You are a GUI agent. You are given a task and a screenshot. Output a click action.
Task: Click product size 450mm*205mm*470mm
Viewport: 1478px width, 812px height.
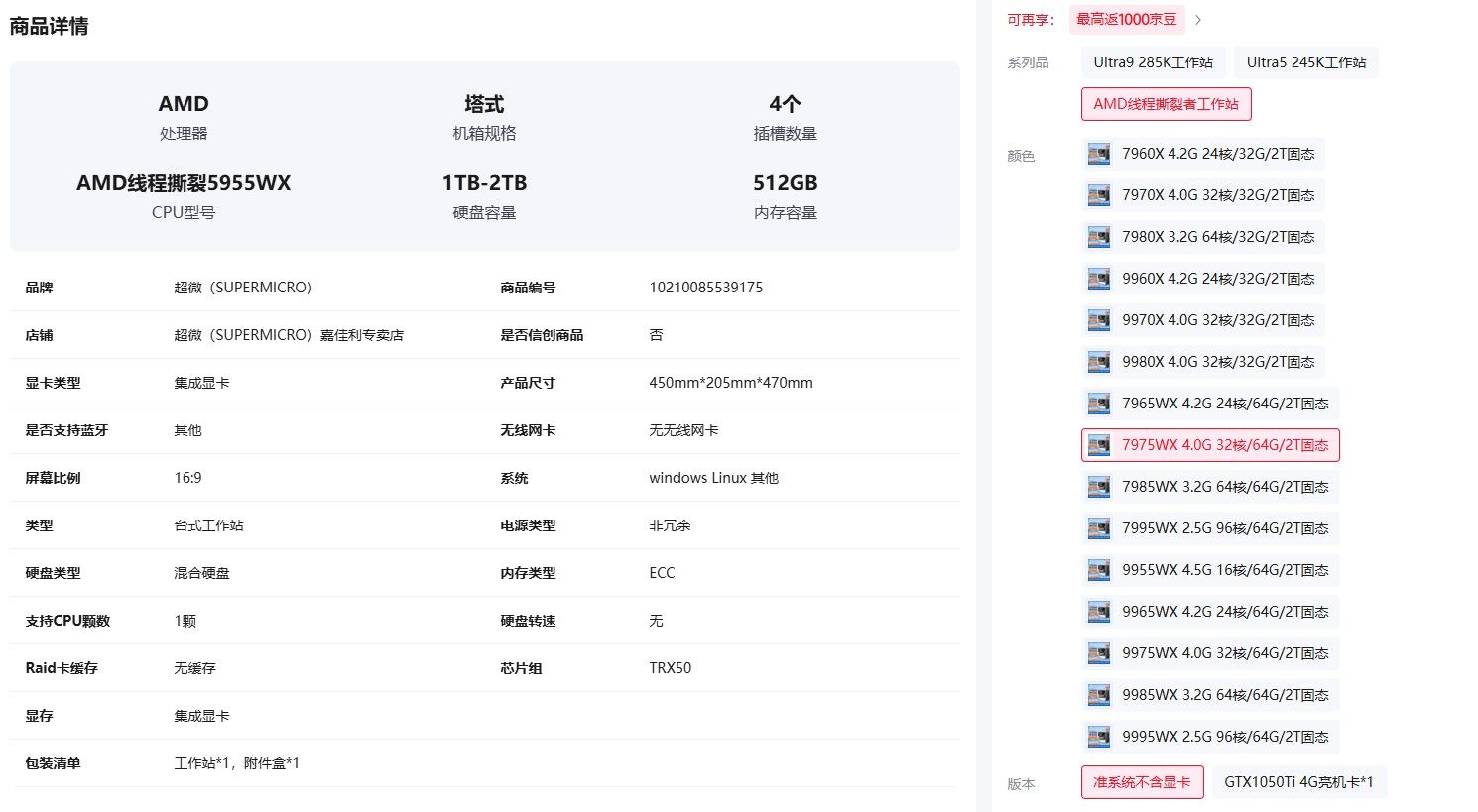click(x=731, y=383)
